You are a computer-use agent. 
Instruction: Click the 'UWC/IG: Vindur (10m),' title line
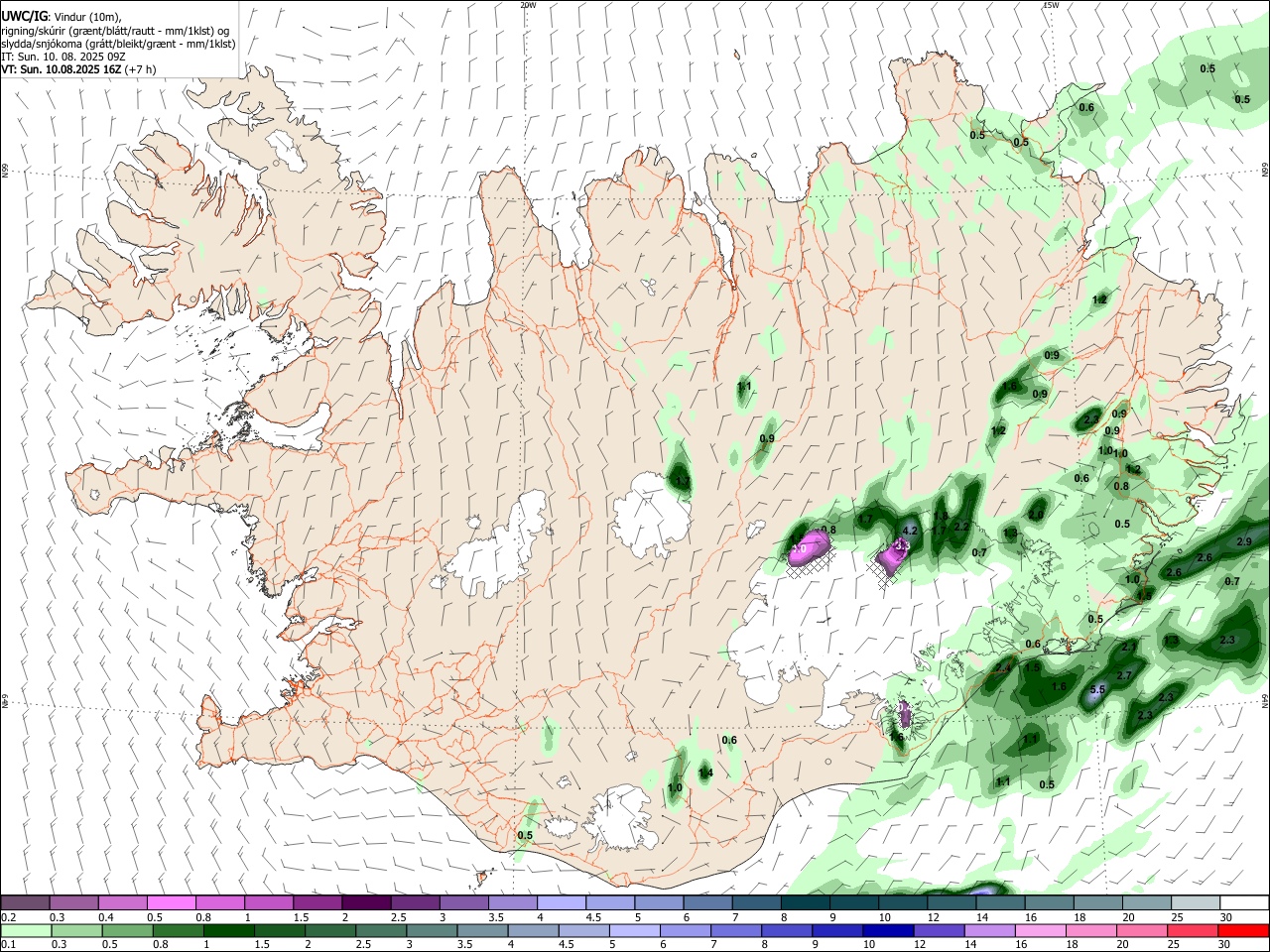pyautogui.click(x=63, y=16)
